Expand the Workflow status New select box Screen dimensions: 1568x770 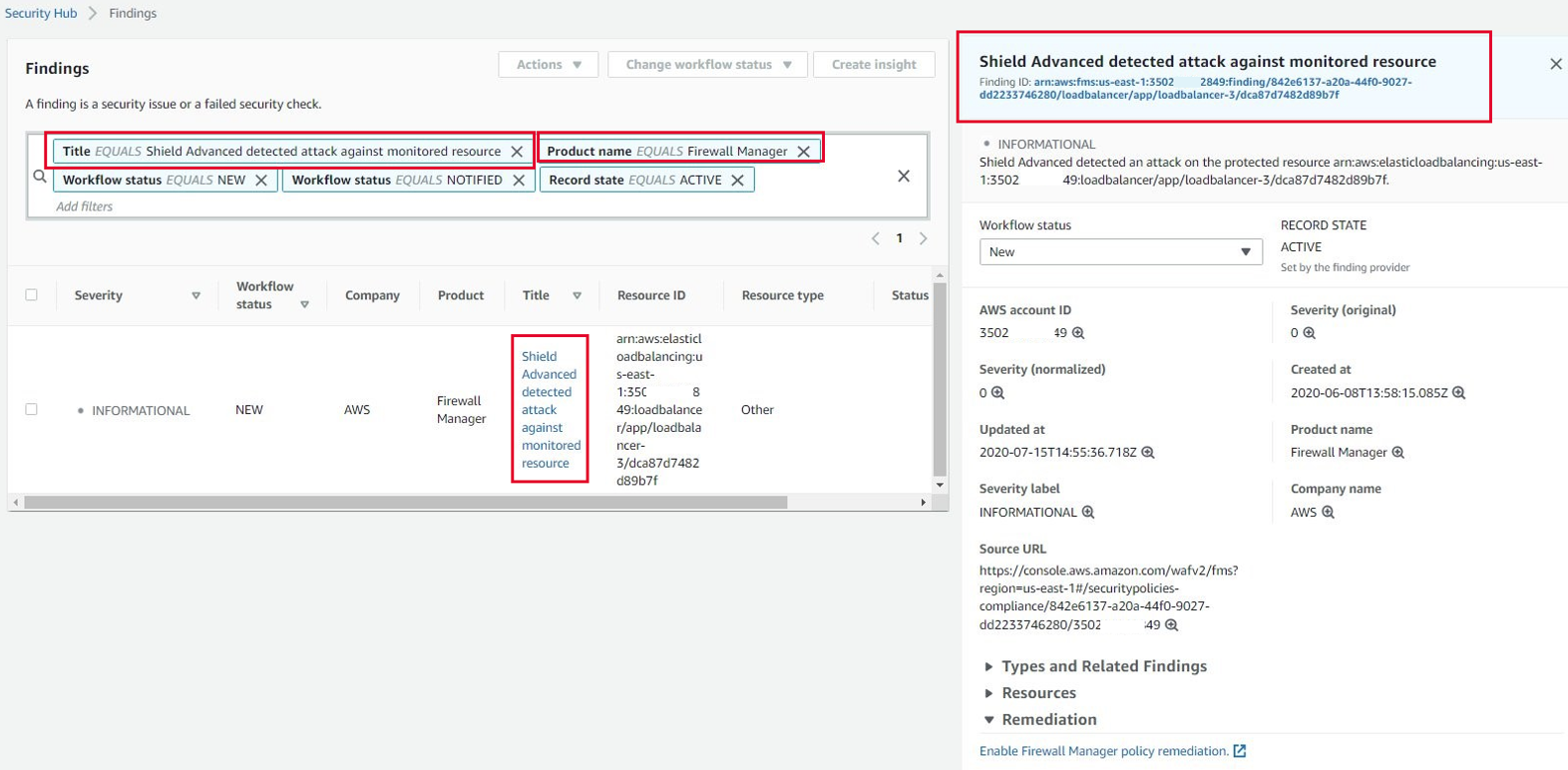[x=1120, y=252]
